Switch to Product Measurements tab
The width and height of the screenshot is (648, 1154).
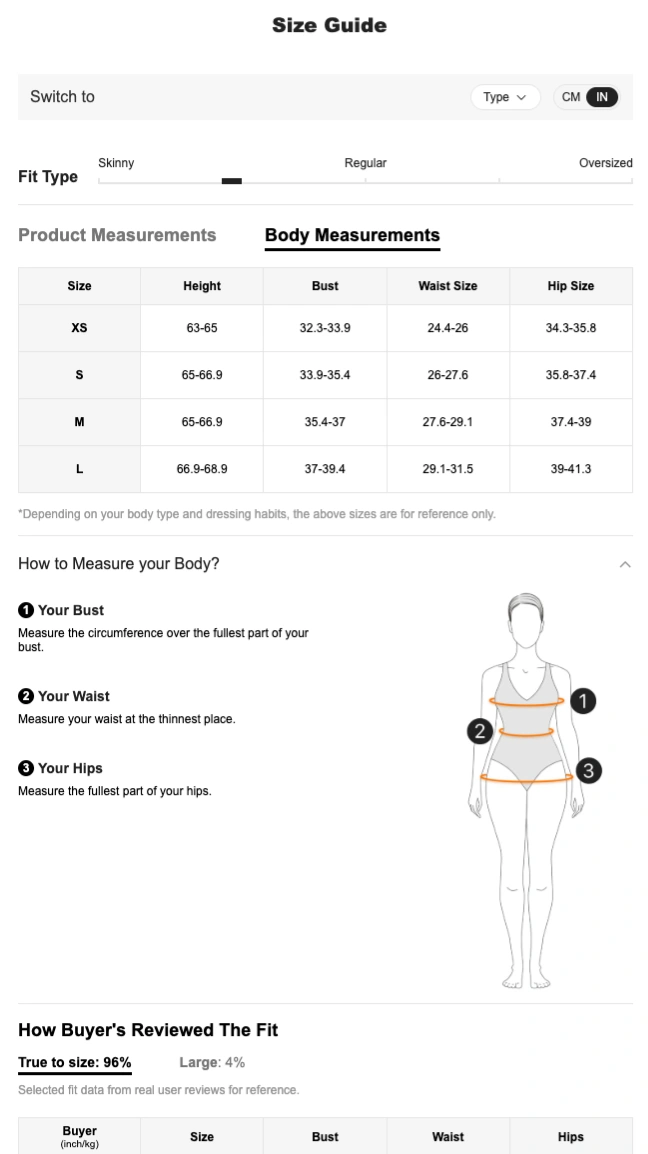pos(117,235)
